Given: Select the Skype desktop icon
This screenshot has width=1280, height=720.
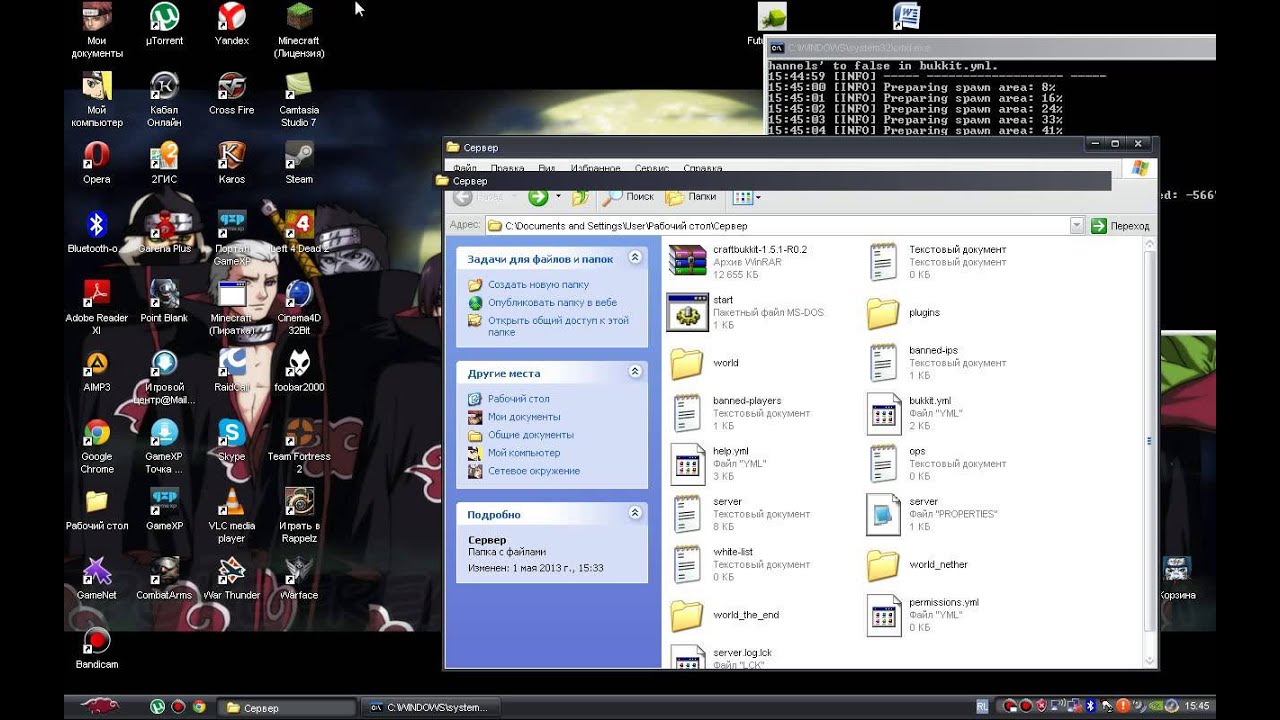Looking at the screenshot, I should pos(232,440).
